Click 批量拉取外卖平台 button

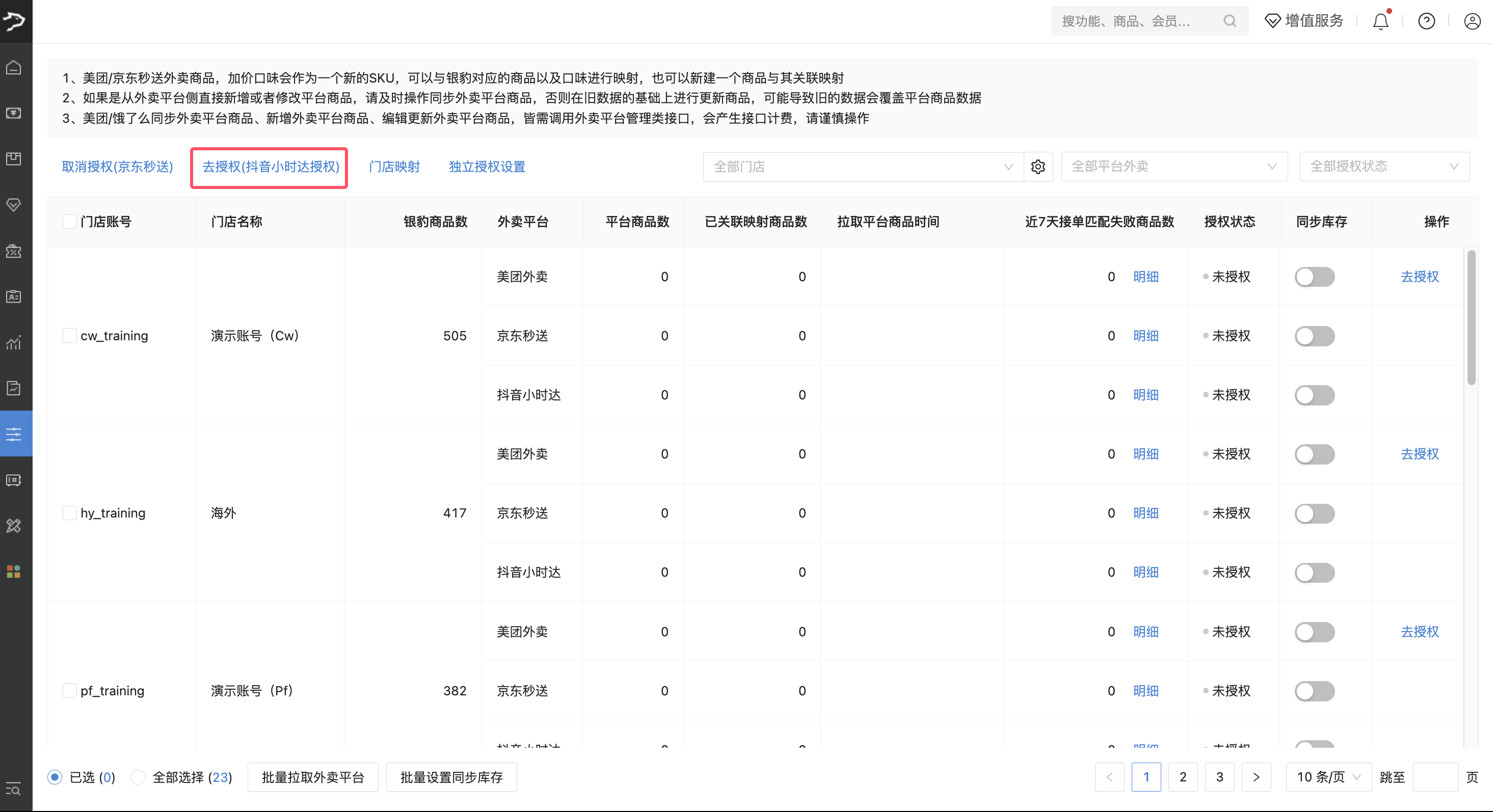[313, 777]
